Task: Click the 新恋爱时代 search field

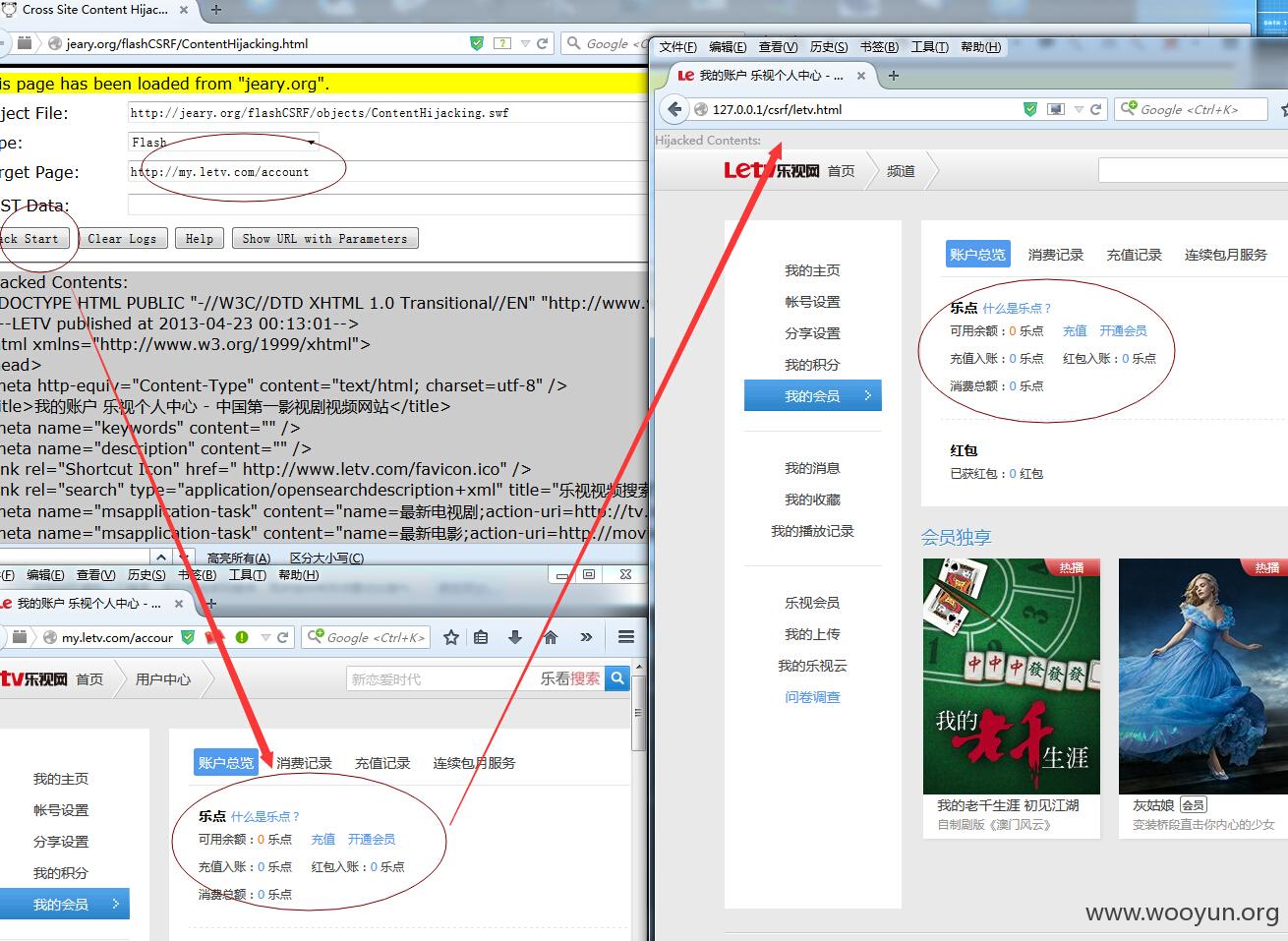Action: coord(442,678)
